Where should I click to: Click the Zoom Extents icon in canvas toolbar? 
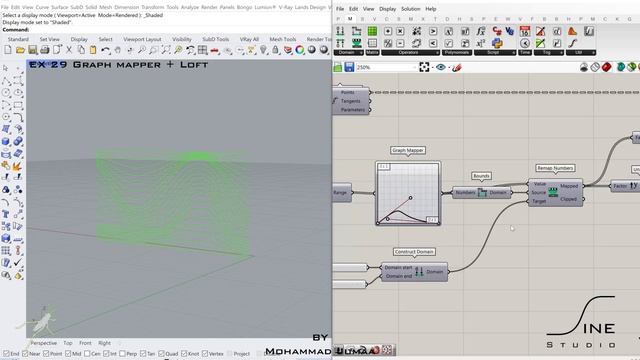pyautogui.click(x=424, y=67)
